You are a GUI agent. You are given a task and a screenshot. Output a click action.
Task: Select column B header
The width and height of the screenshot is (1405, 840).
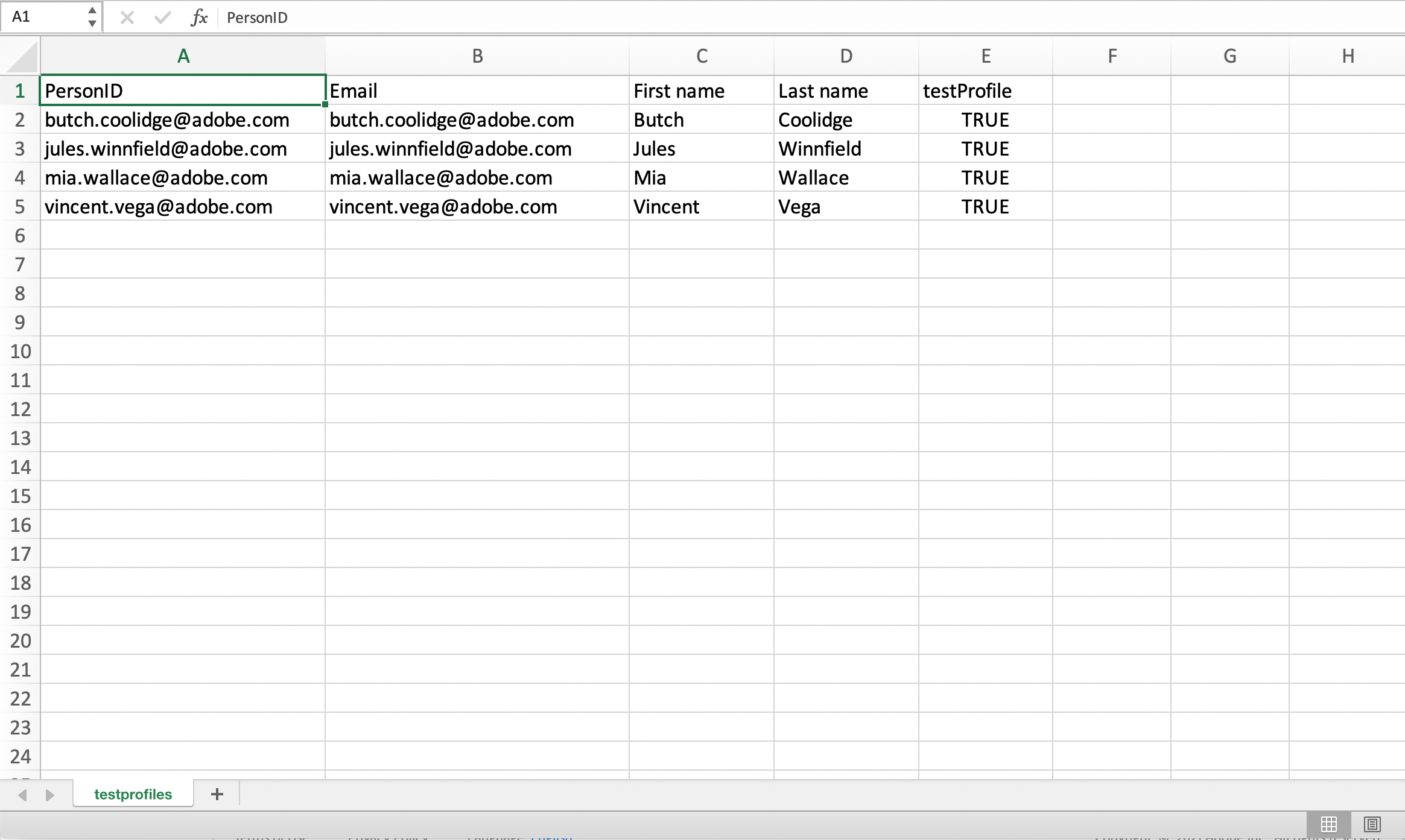(477, 56)
